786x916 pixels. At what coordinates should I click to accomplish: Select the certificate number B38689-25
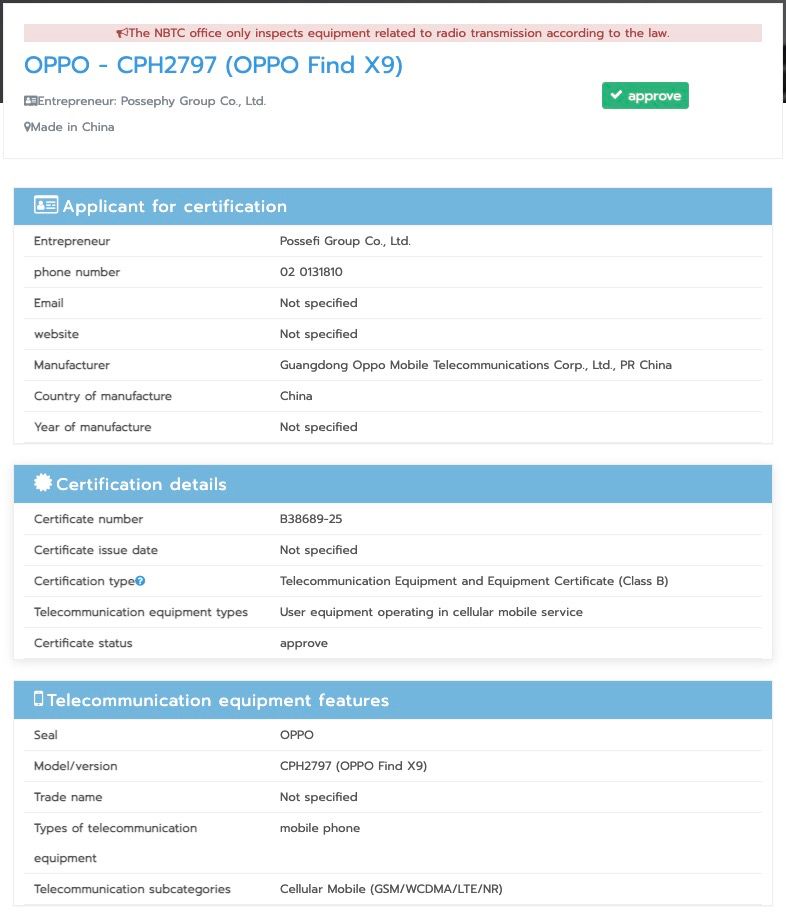point(311,519)
